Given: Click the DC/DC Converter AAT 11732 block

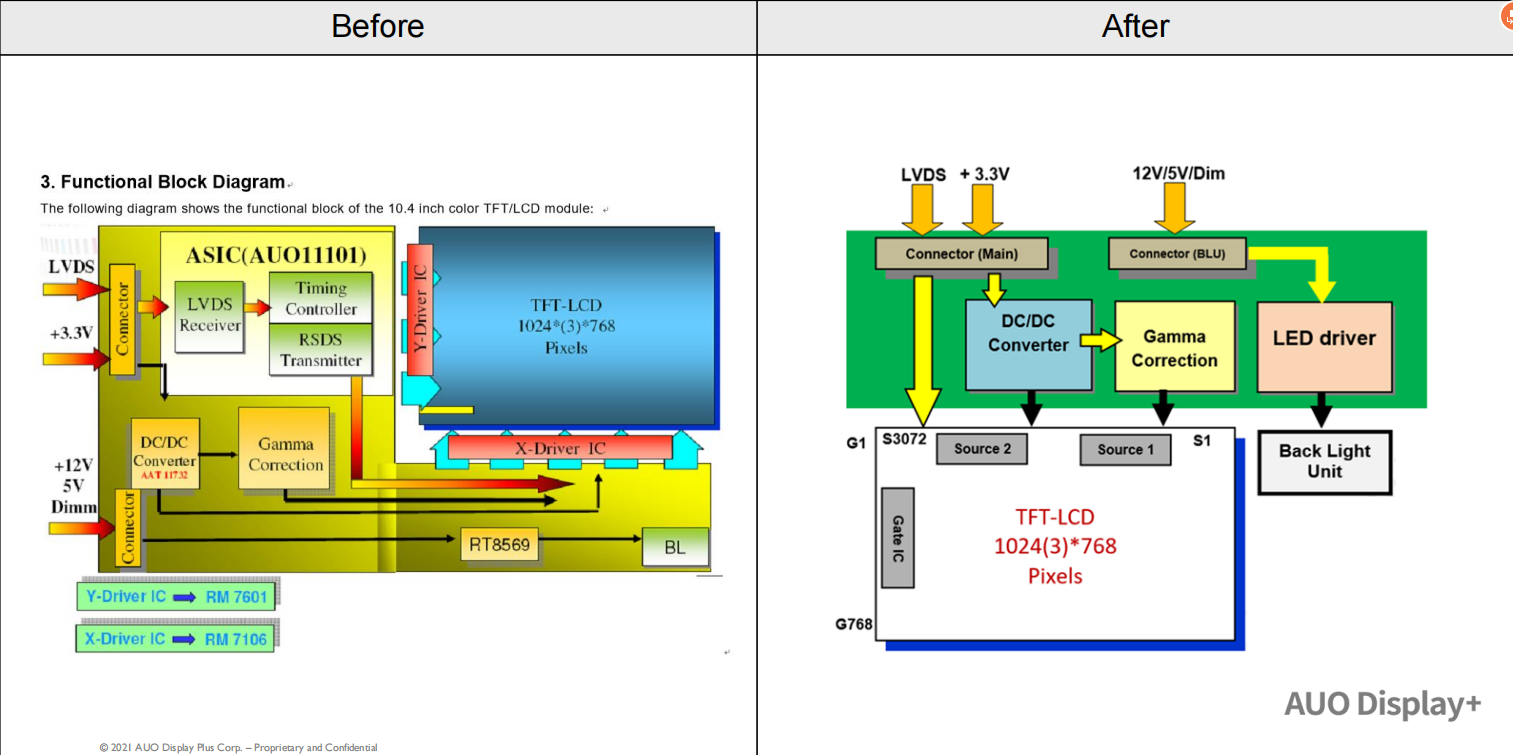Looking at the screenshot, I should click(165, 454).
